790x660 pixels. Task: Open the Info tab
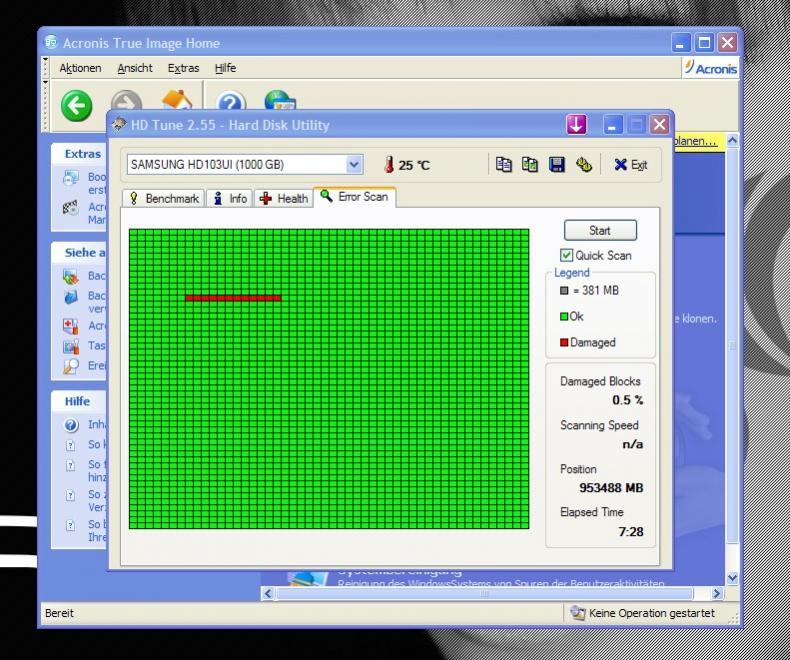click(x=230, y=199)
